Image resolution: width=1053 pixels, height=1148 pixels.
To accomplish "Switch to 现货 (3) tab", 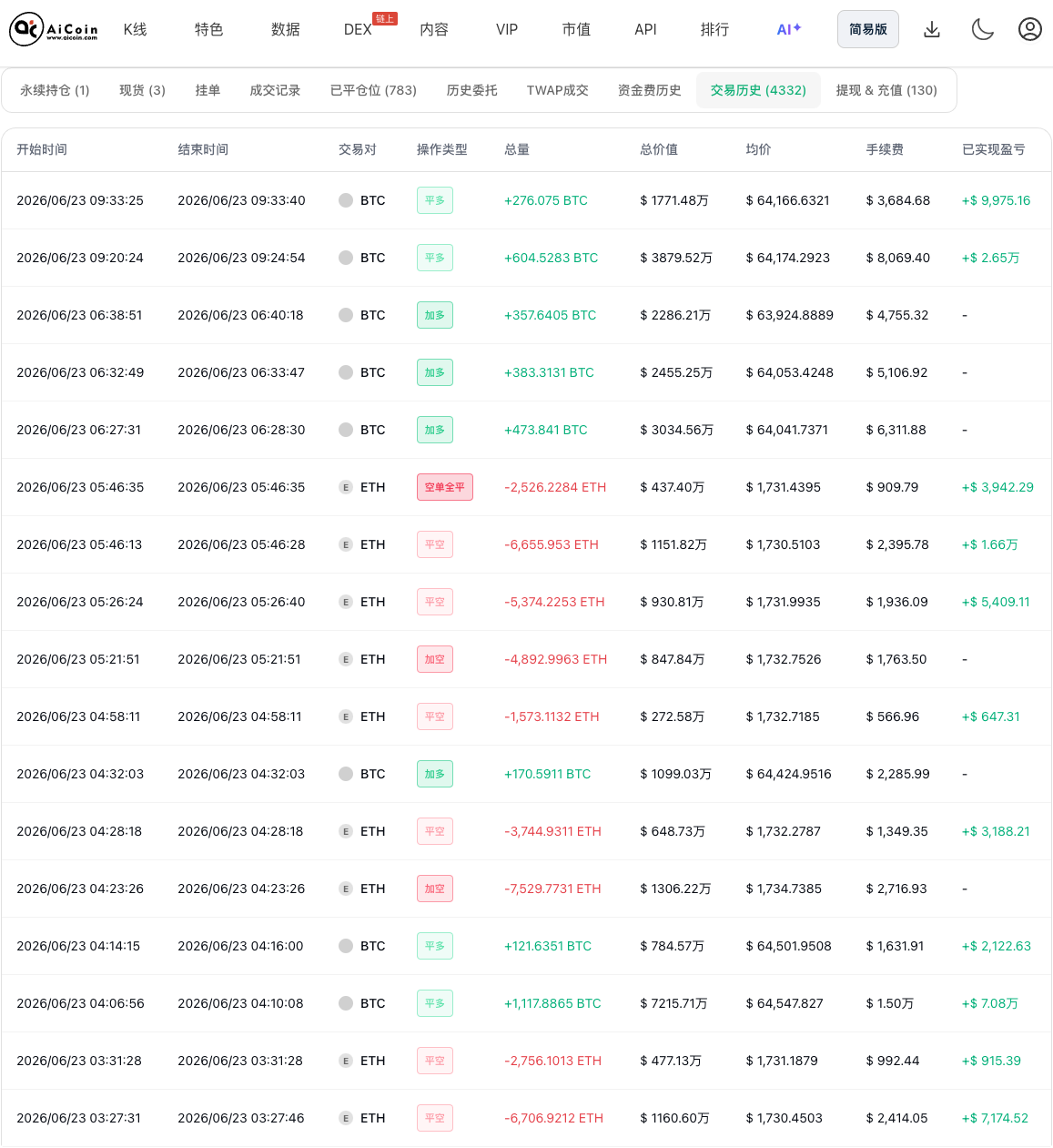I will tap(142, 90).
